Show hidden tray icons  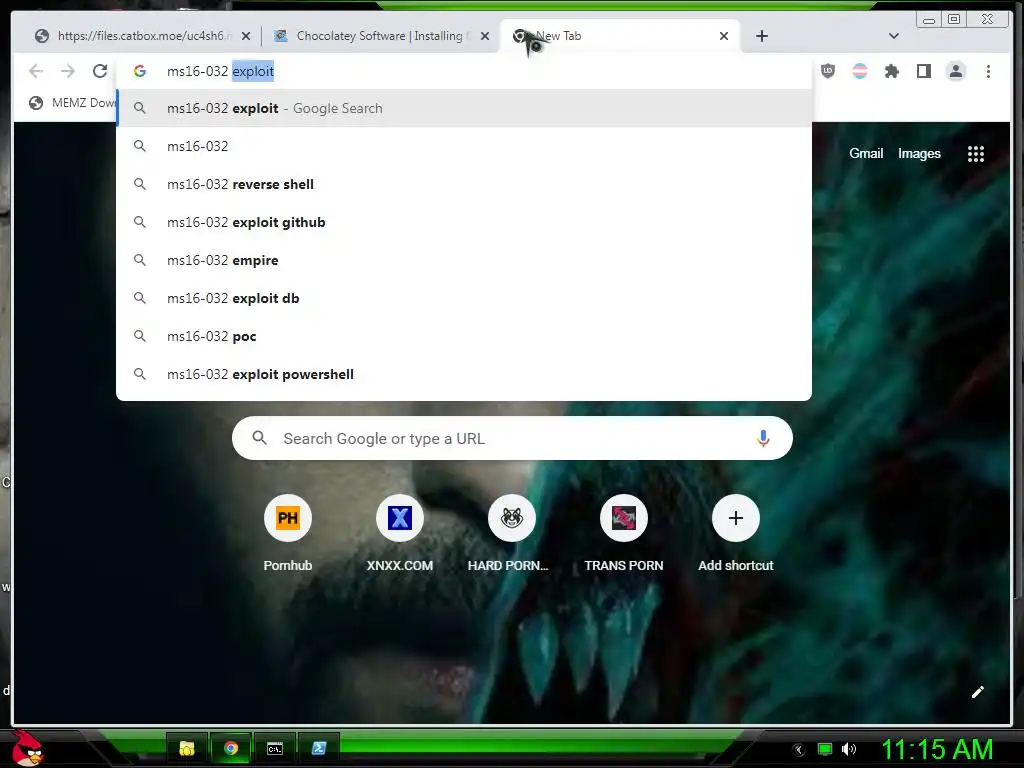799,750
